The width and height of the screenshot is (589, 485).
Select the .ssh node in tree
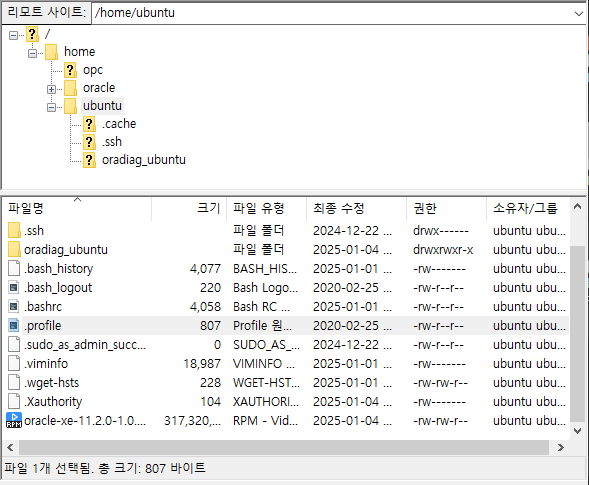coord(112,142)
